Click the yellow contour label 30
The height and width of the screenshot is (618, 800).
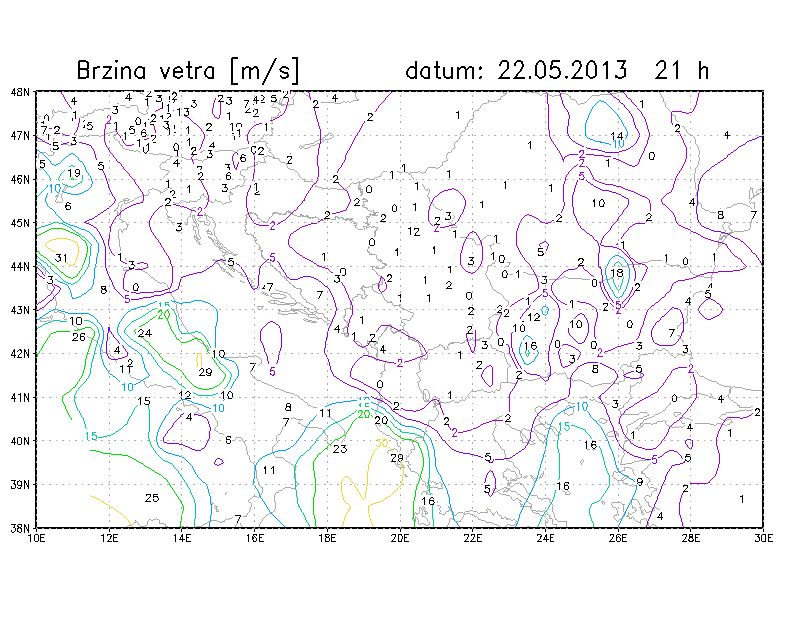click(x=381, y=444)
